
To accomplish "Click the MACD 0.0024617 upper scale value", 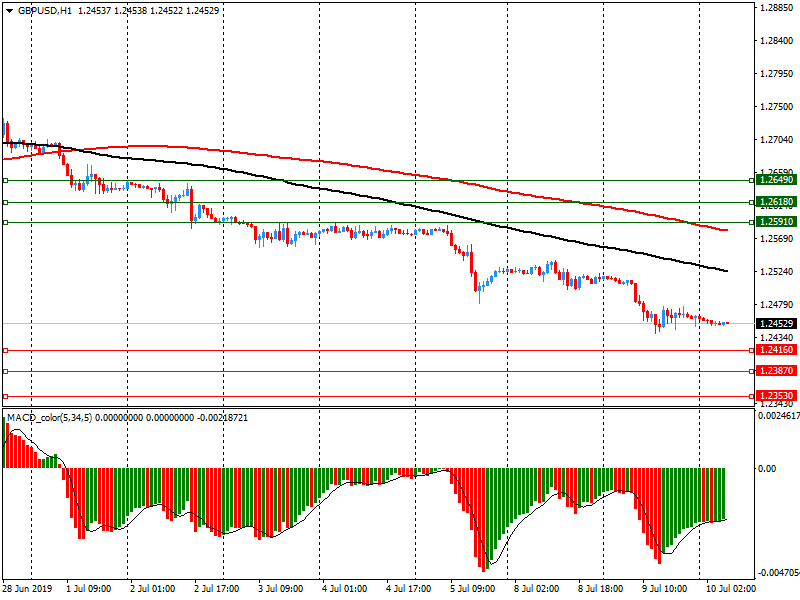I will point(779,416).
